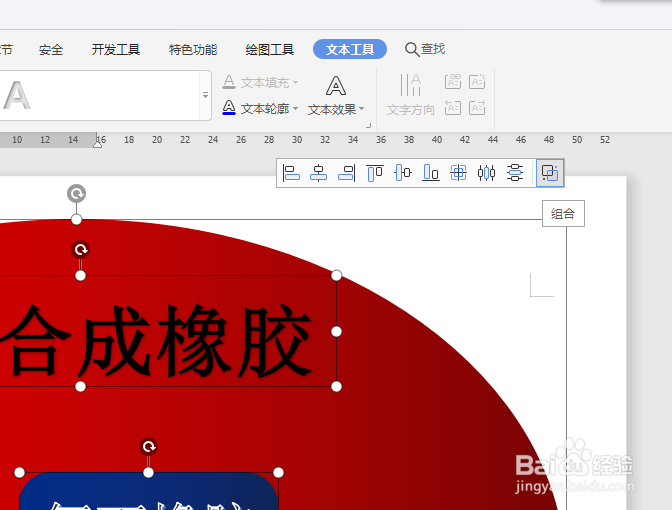The width and height of the screenshot is (672, 510).
Task: Click rotate handle above the blue rounded rectangle
Action: [x=148, y=447]
